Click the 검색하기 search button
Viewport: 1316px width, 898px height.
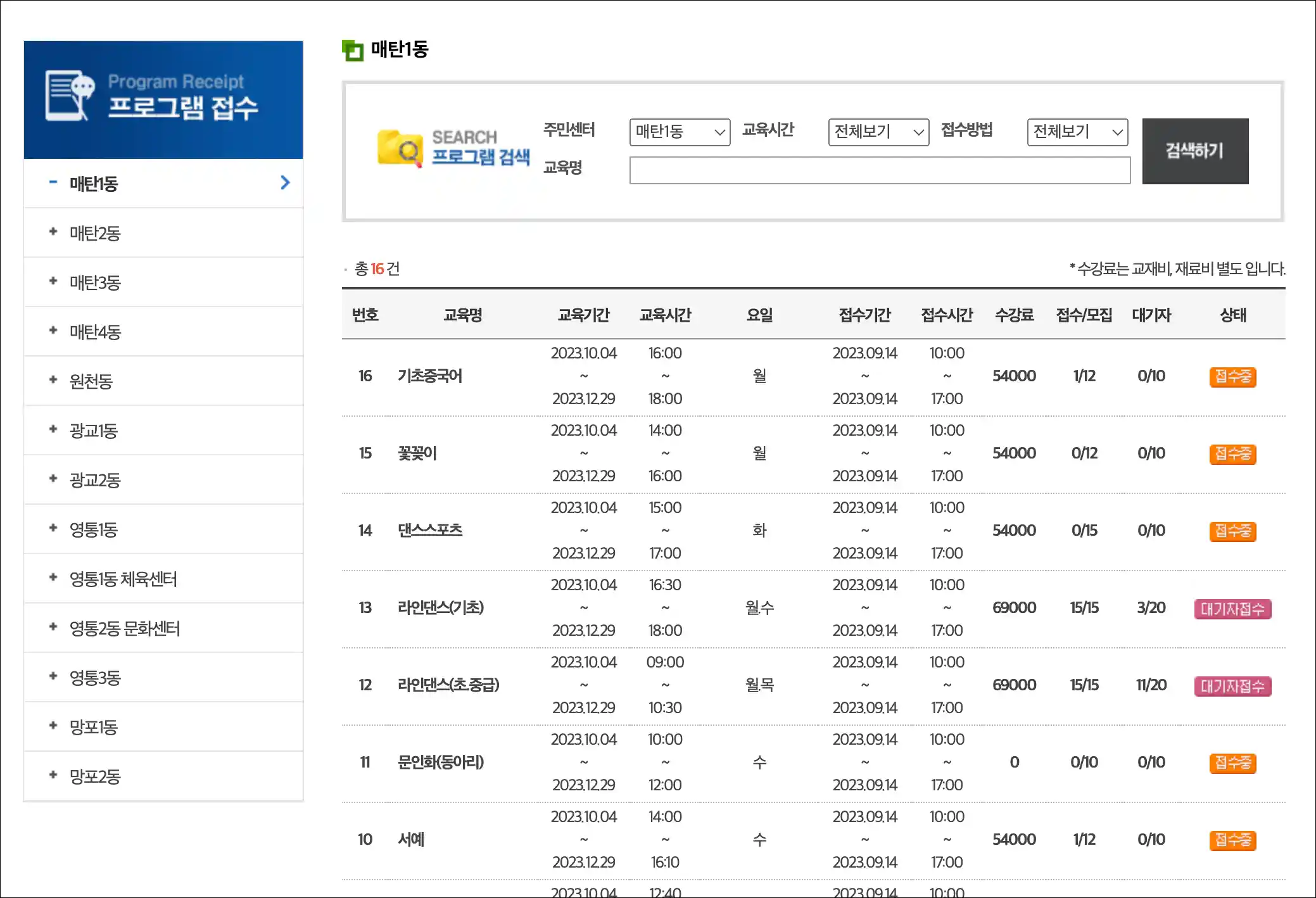1195,151
